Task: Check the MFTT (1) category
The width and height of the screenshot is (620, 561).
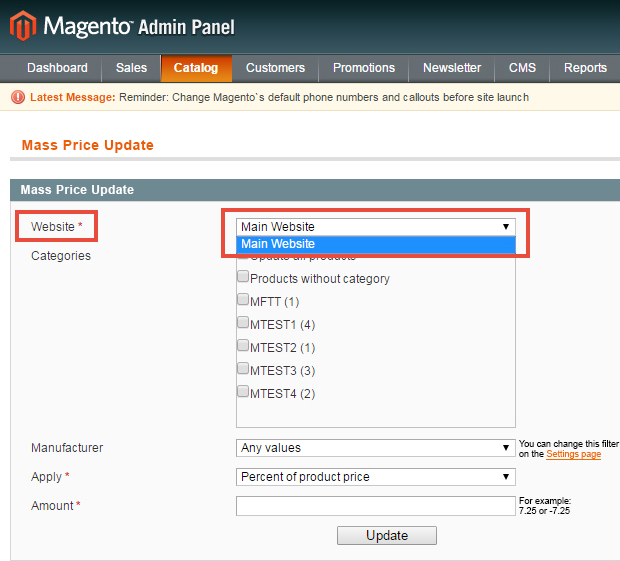Action: [x=243, y=299]
